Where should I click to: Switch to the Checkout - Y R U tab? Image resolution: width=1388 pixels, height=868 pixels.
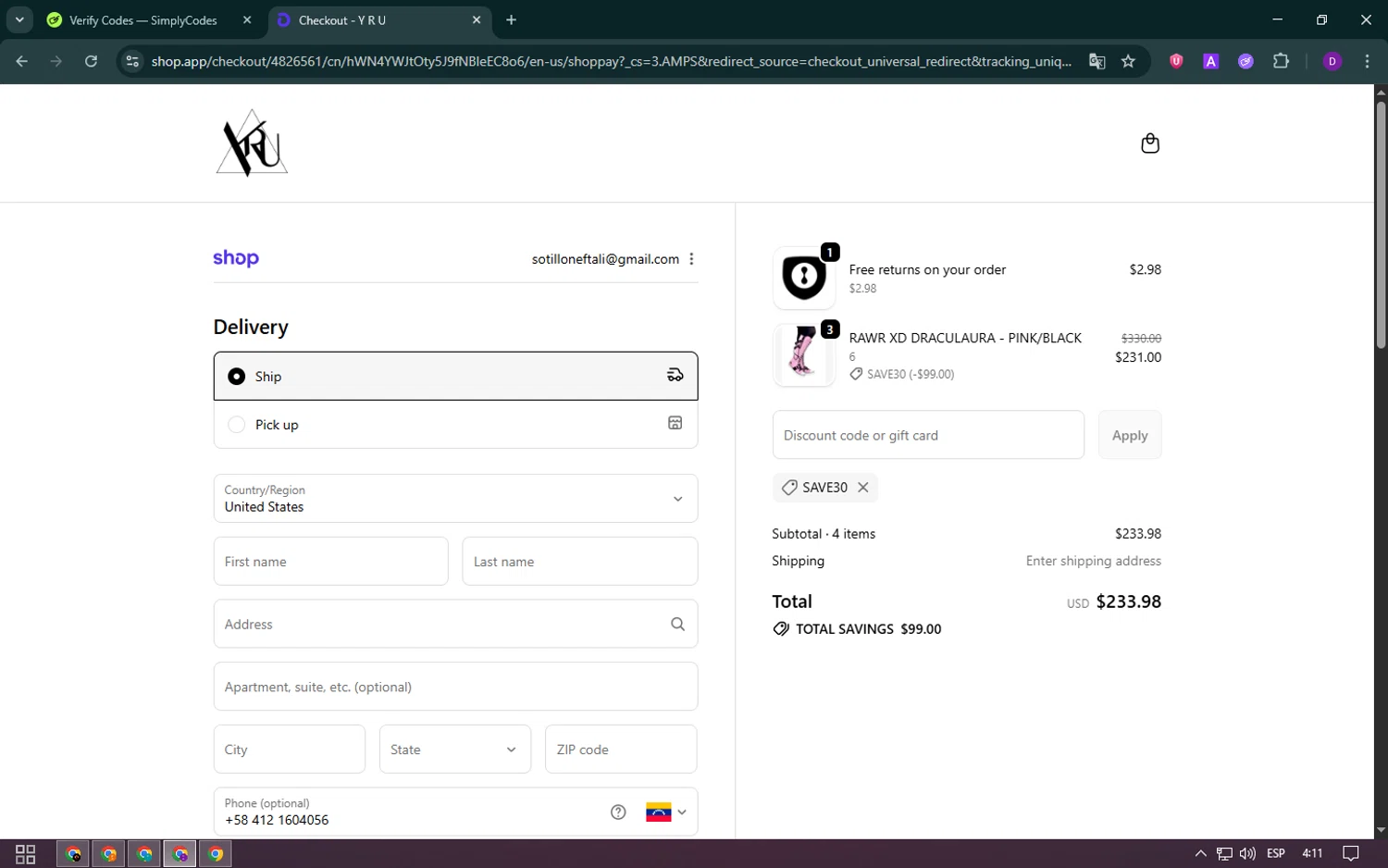pyautogui.click(x=379, y=19)
